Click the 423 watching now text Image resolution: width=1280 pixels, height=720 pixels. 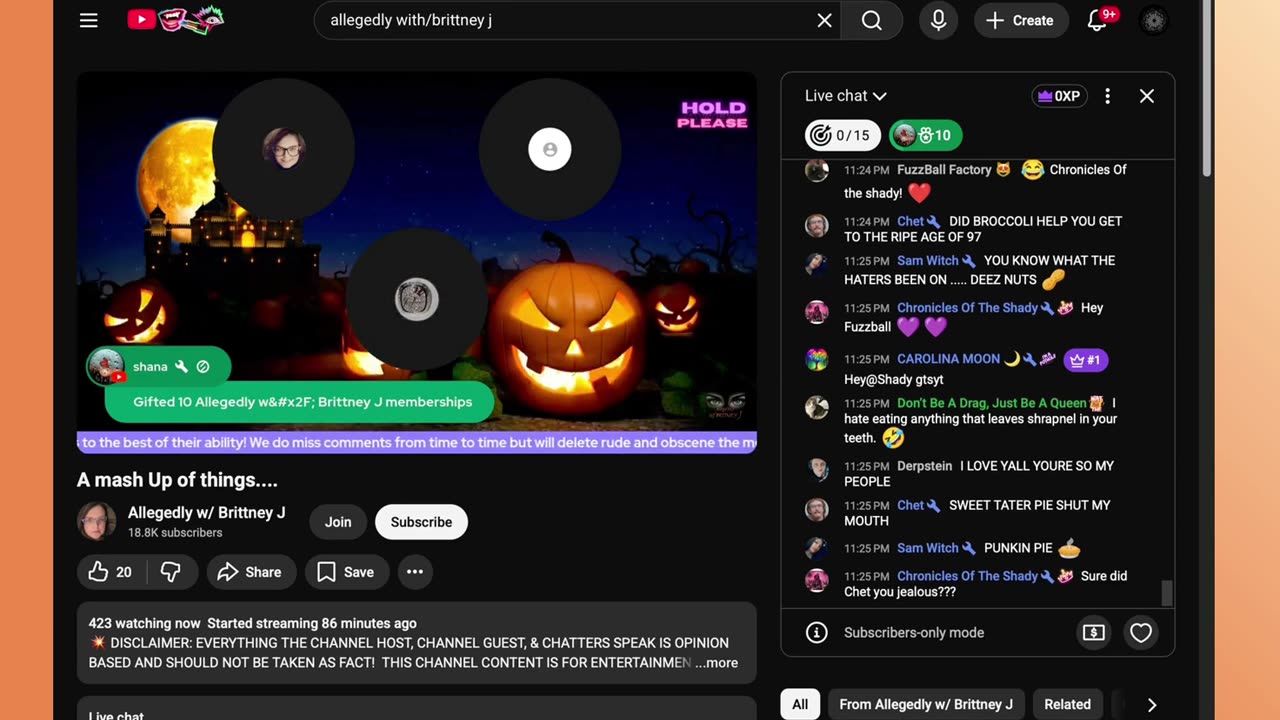(x=144, y=623)
